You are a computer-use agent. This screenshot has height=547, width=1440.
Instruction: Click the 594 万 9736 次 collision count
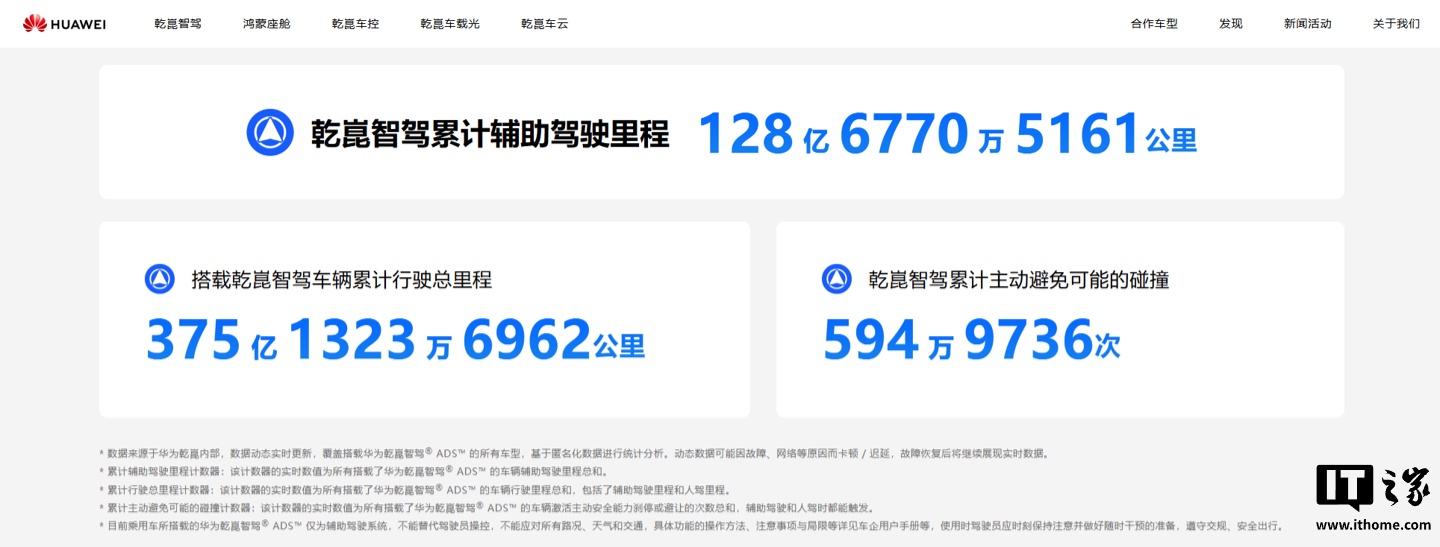[972, 340]
